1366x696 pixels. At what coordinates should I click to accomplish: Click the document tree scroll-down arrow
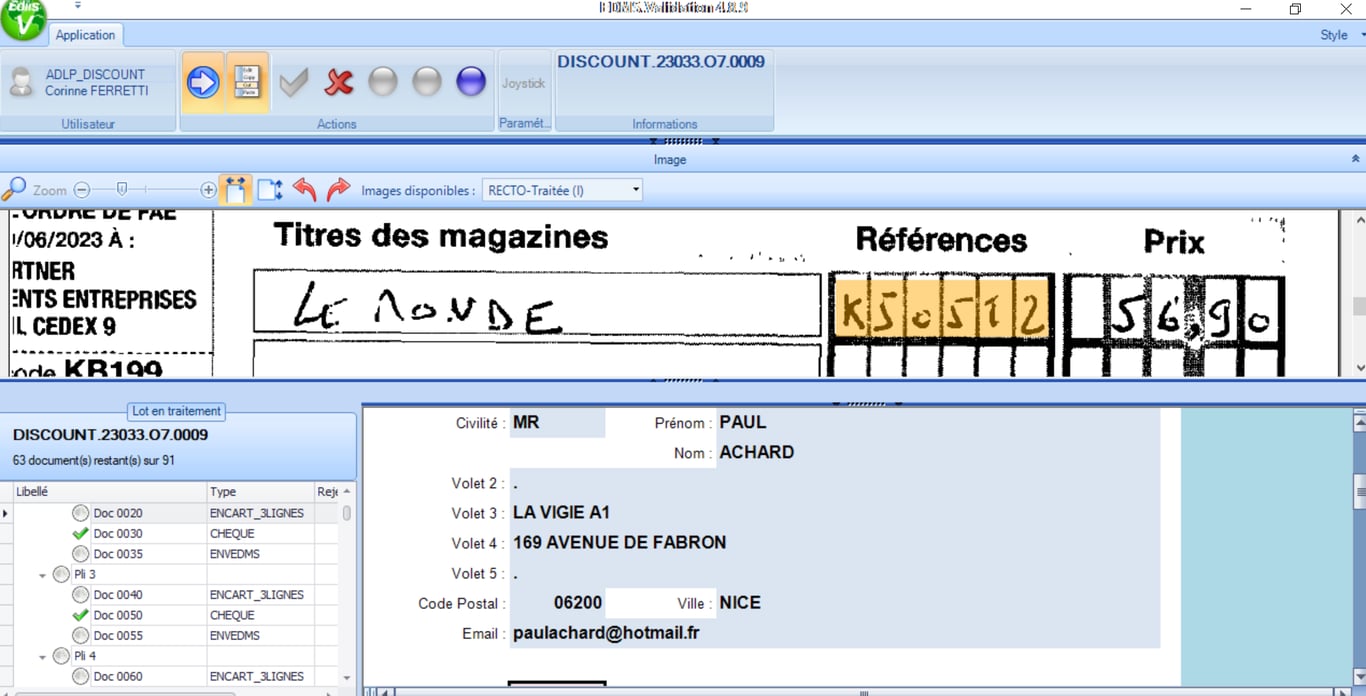click(x=346, y=678)
